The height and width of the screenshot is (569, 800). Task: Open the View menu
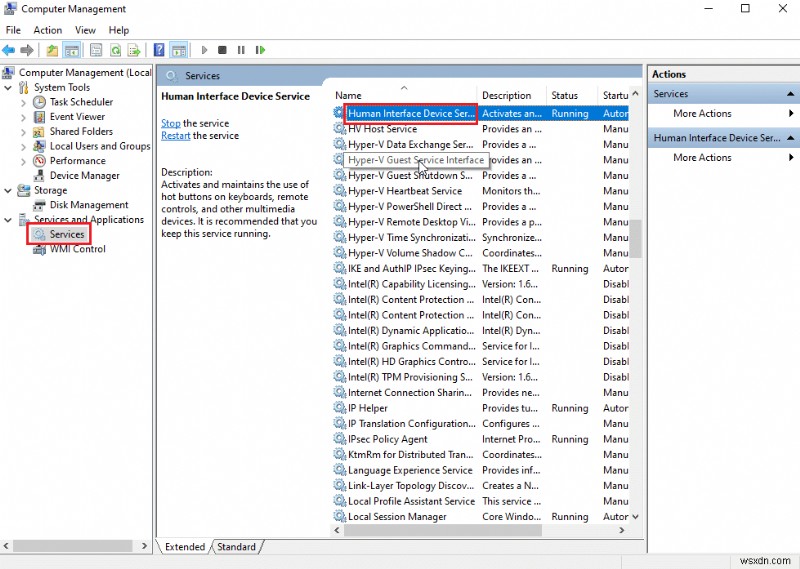(85, 30)
